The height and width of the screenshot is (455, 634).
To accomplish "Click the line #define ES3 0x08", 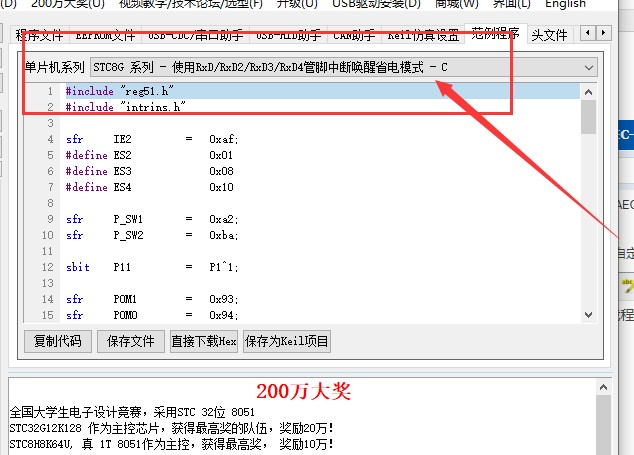I will (x=150, y=171).
